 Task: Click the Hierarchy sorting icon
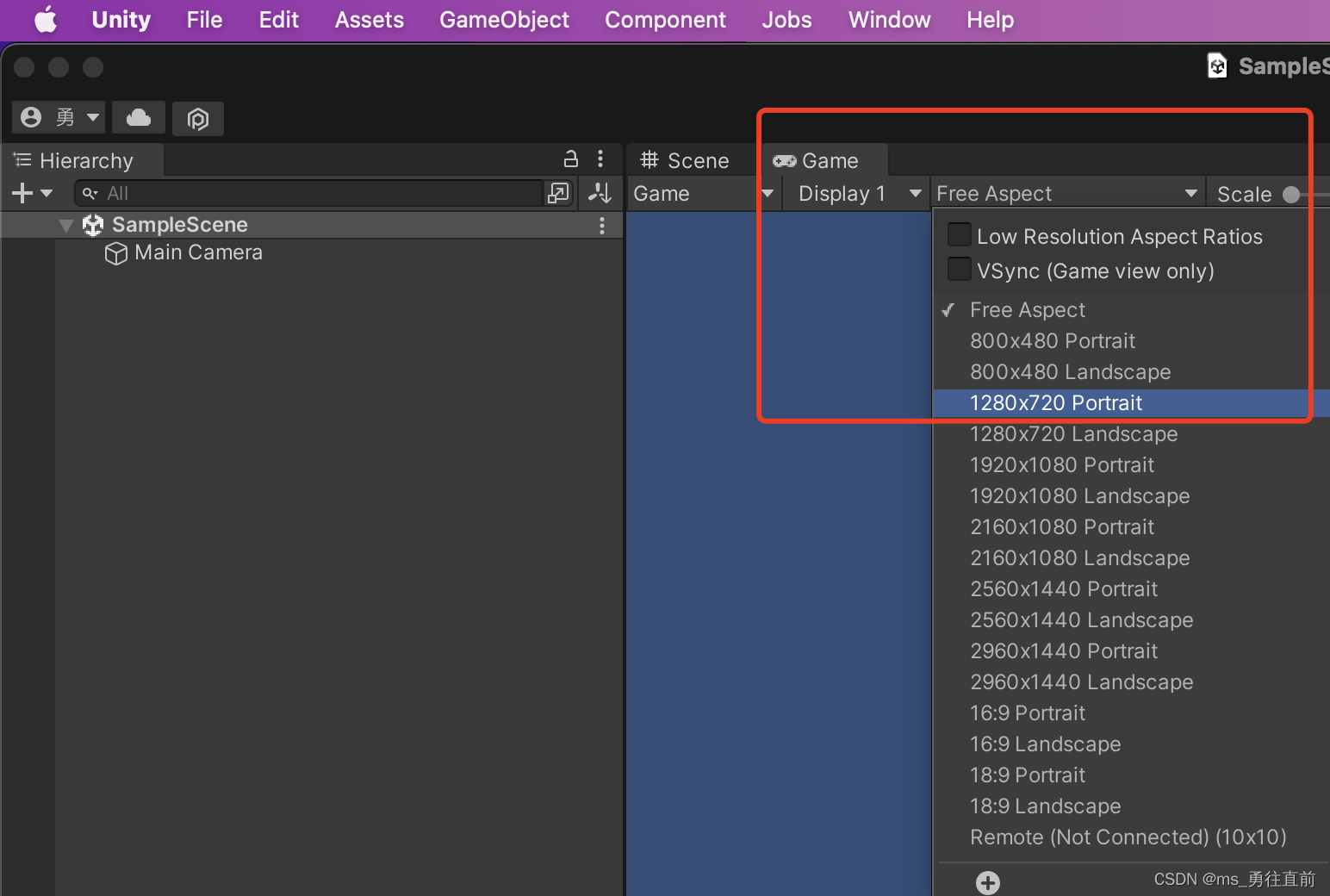pos(600,193)
